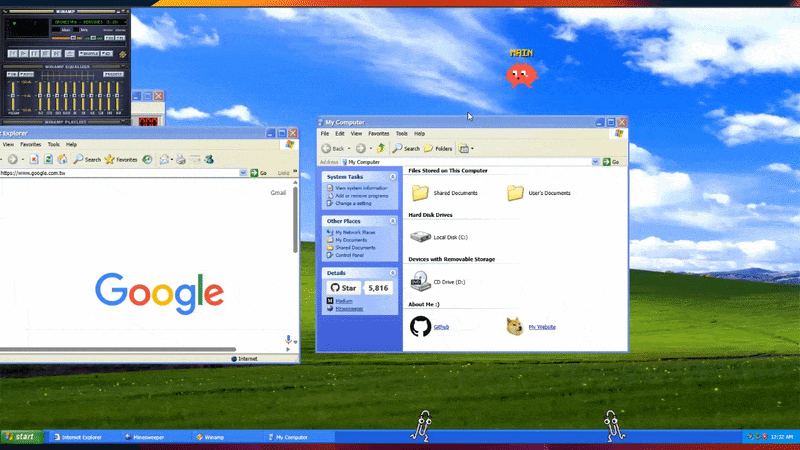Open the Edit menu in My Computer

340,134
